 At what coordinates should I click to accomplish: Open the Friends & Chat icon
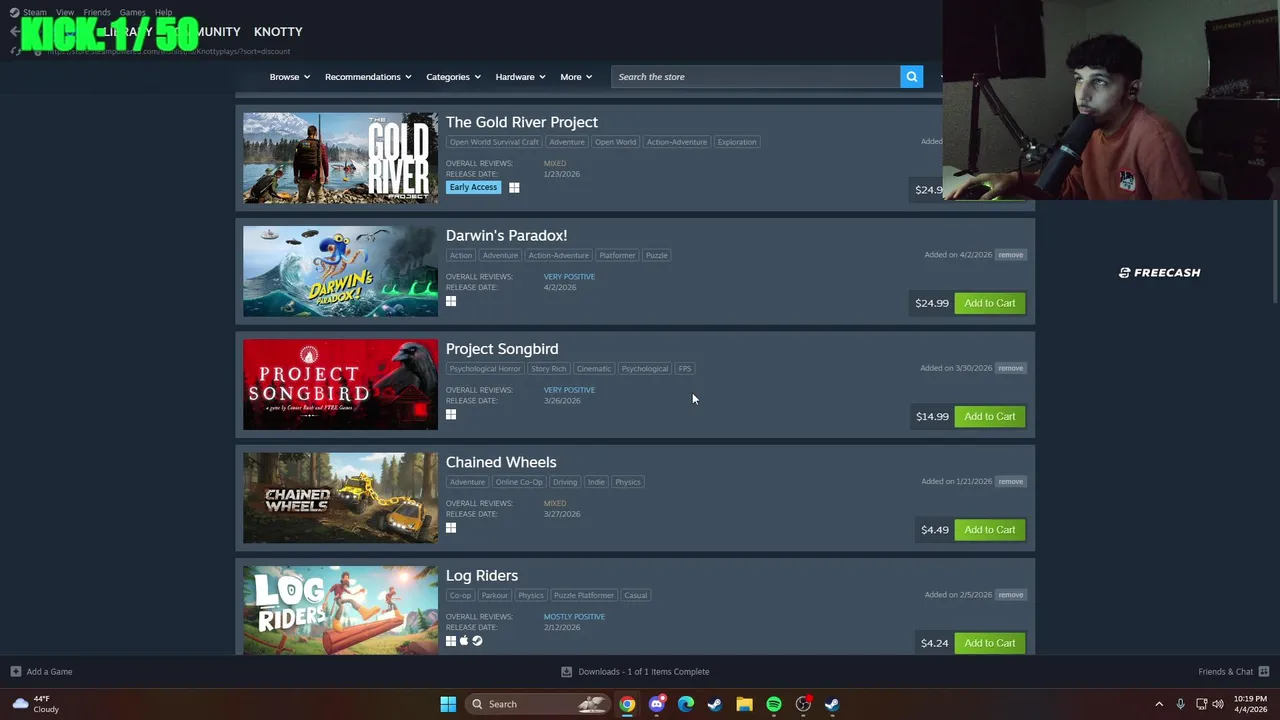[x=1264, y=672]
